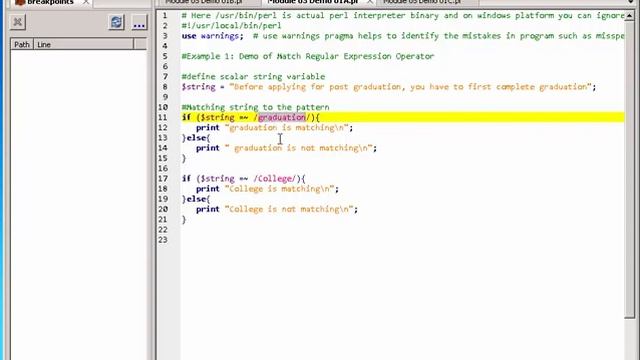Click the comment about perl interpreter on line 1
This screenshot has width=640, height=360.
click(x=403, y=16)
